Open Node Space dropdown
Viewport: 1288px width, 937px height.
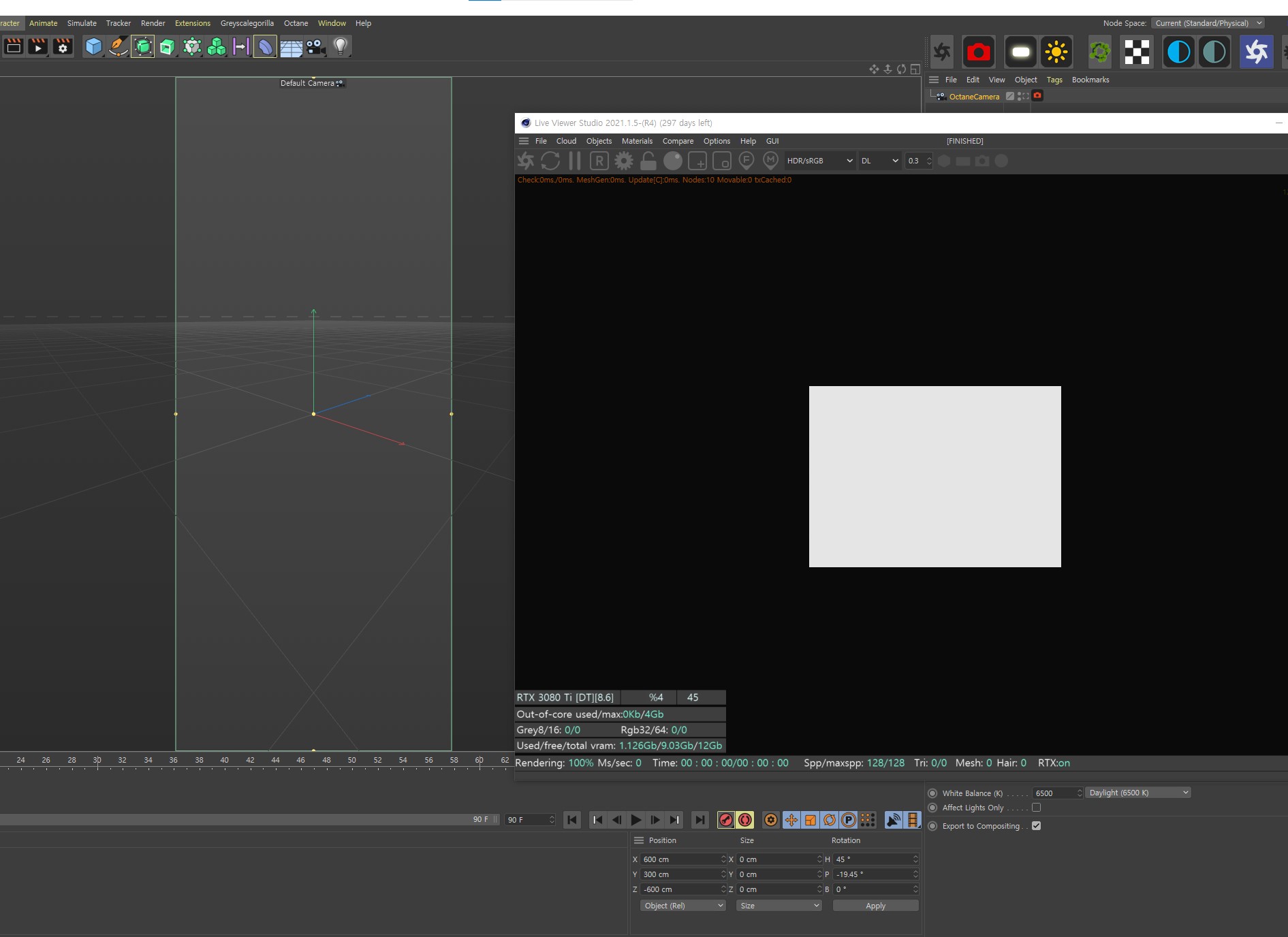(1208, 23)
